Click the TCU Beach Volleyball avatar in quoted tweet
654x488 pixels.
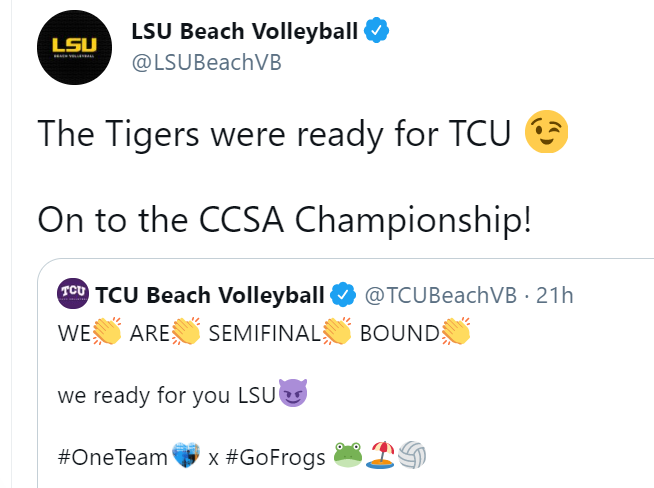coord(73,295)
